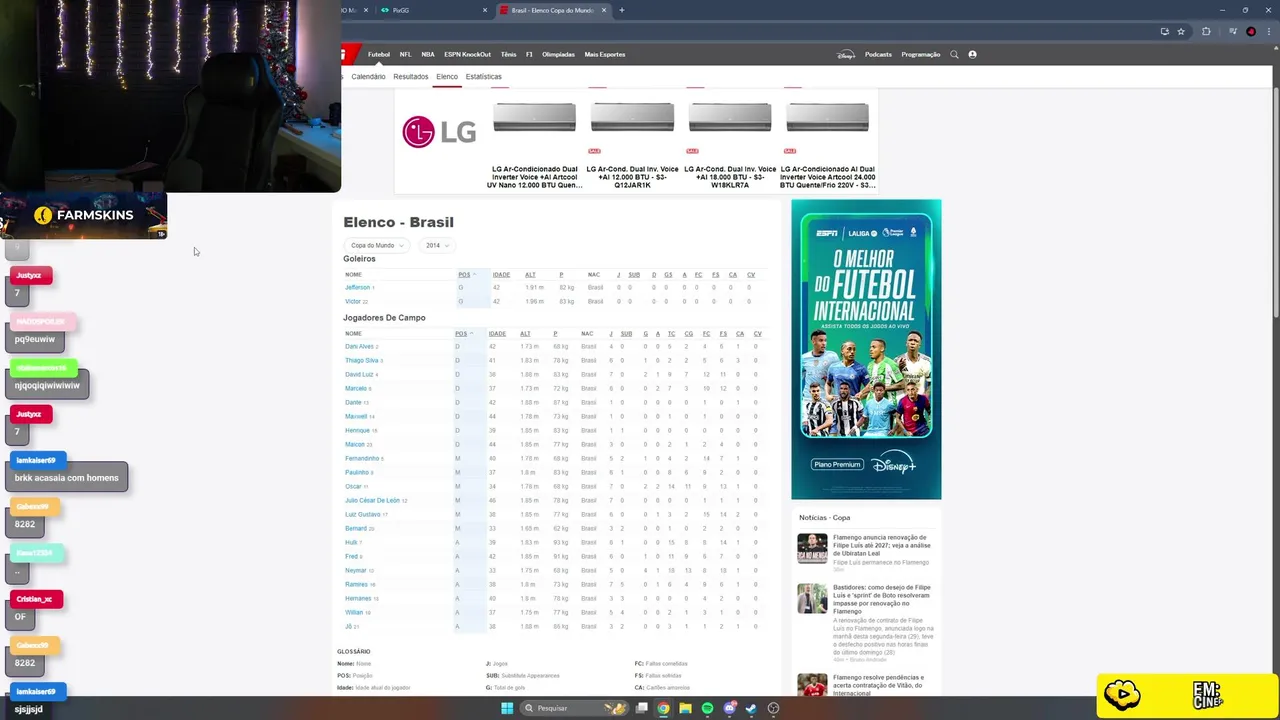Viewport: 1280px width, 720px height.
Task: Sort Goleiros table by GS column
Action: pos(668,274)
